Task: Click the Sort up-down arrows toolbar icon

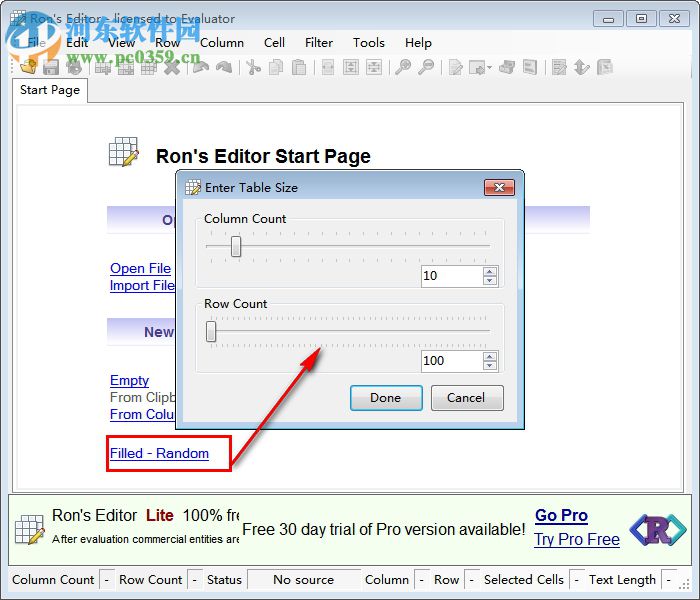Action: pyautogui.click(x=582, y=67)
